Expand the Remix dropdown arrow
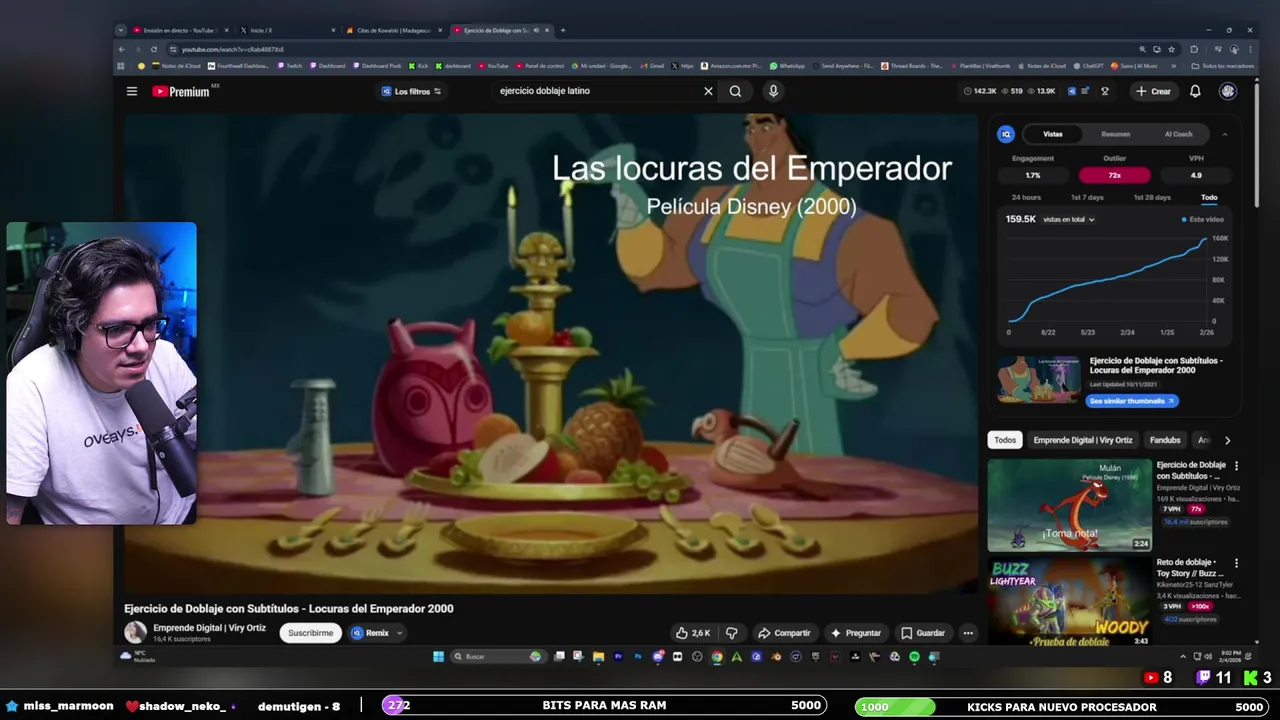The height and width of the screenshot is (720, 1280). pyautogui.click(x=399, y=633)
